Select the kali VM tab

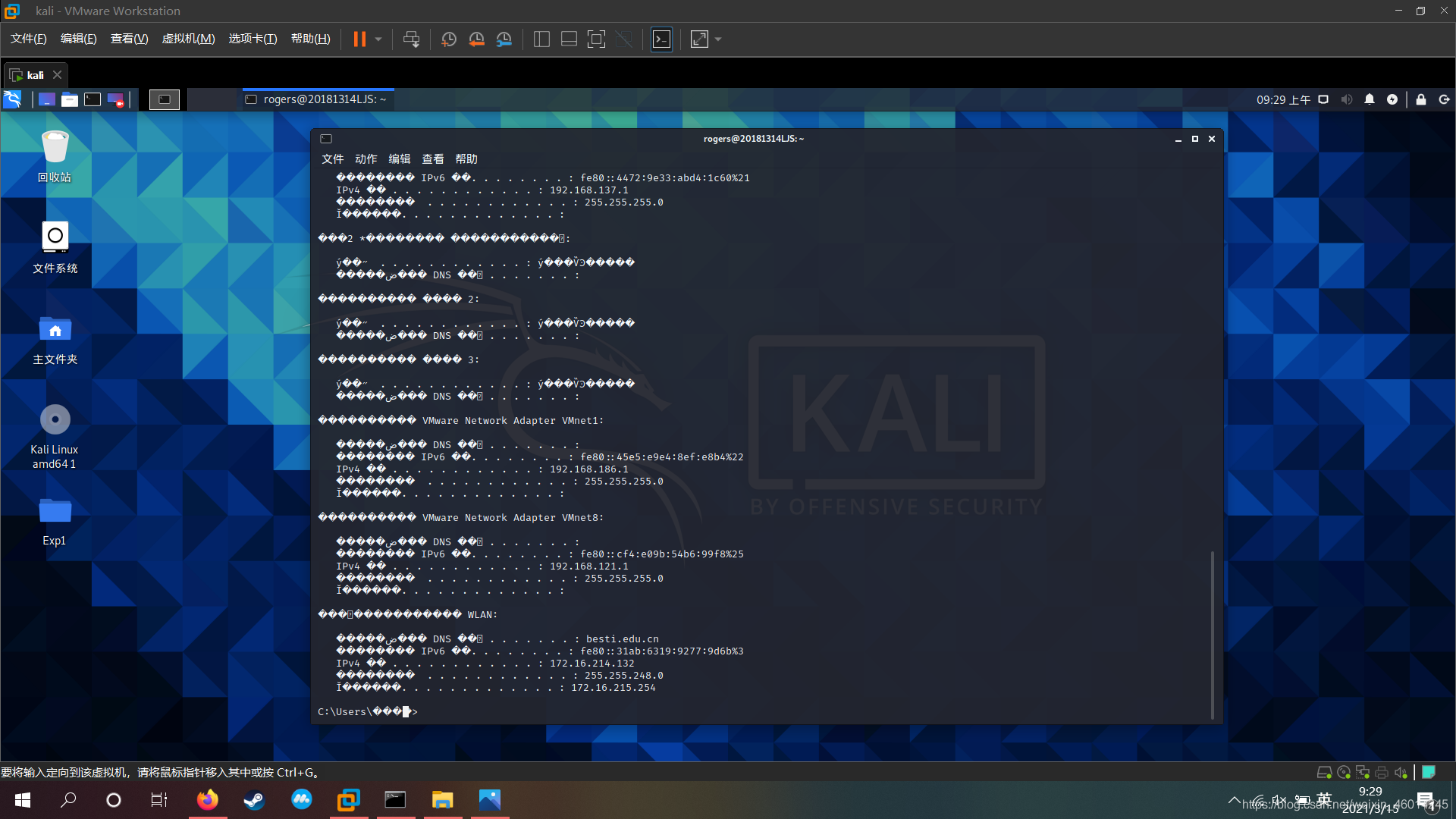[36, 75]
